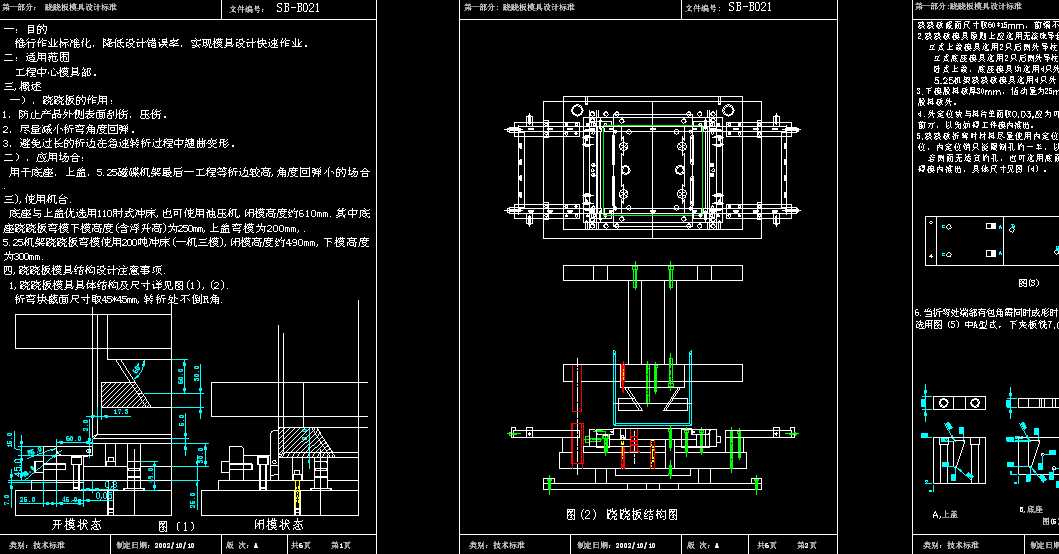Click the "第2页" page number
1059x554 pixels.
click(x=806, y=545)
